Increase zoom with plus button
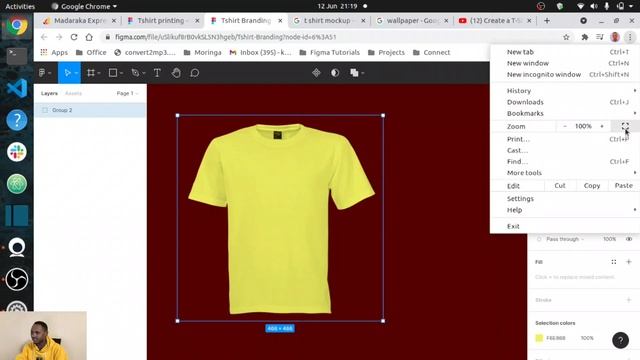The height and width of the screenshot is (360, 640). [602, 126]
